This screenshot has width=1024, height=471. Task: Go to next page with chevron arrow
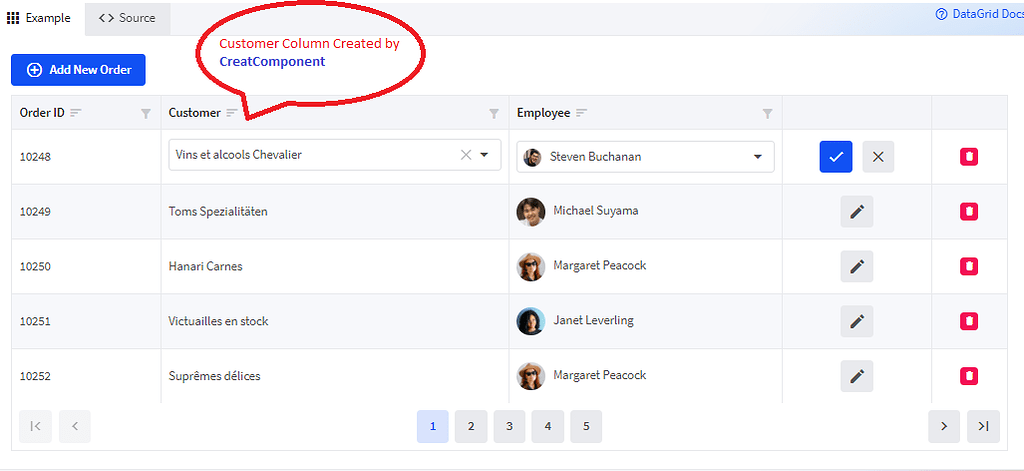pos(944,427)
